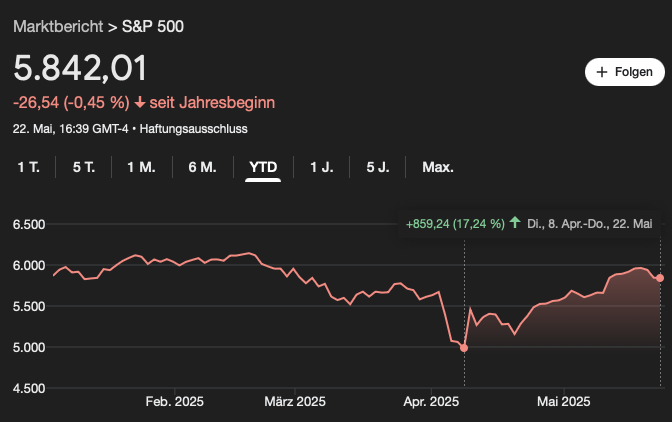Viewport: 672px width, 422px height.
Task: Select the YTD range tab
Action: coord(263,167)
